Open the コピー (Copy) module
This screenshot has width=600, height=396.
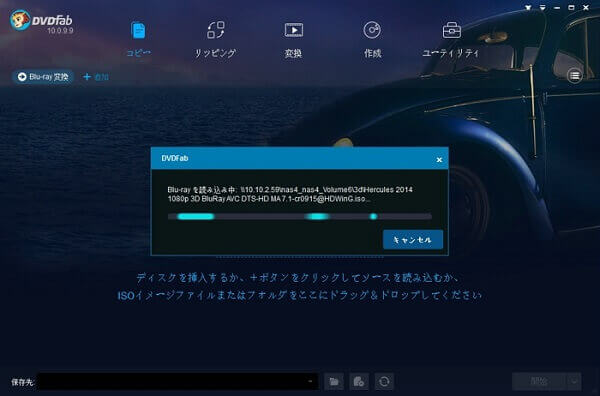pos(138,39)
